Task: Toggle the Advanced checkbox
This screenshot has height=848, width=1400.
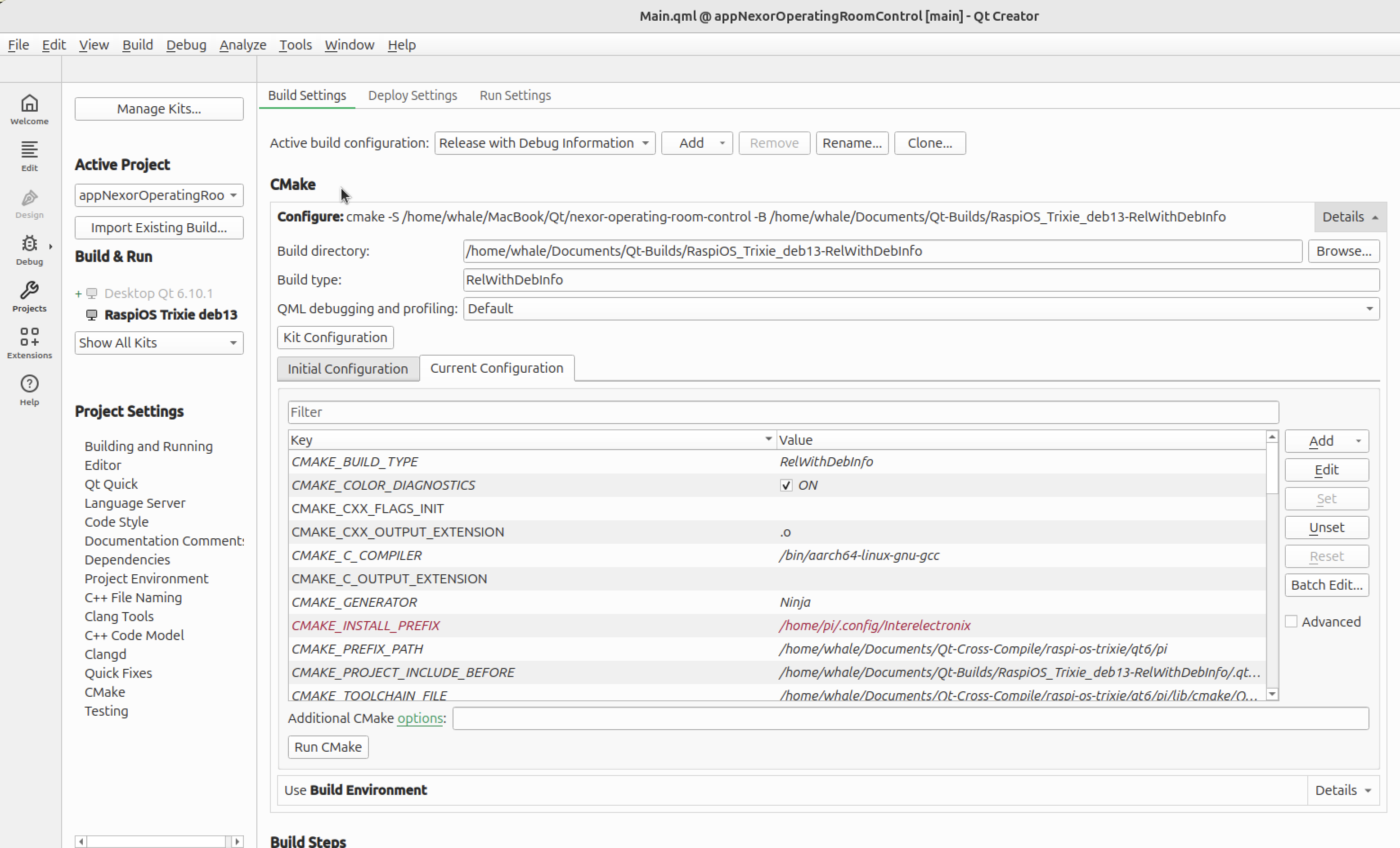Action: pos(1291,621)
